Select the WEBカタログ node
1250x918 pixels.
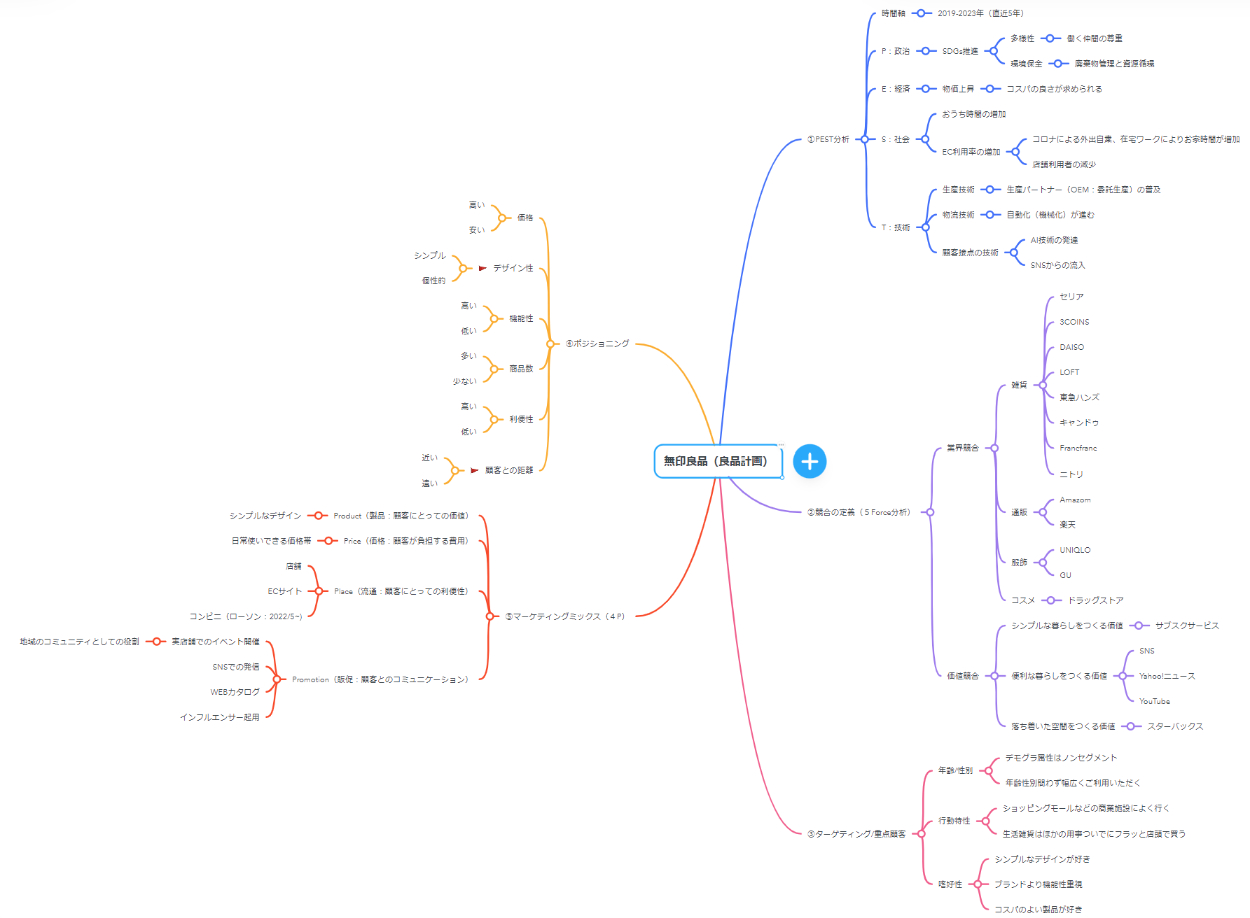click(x=235, y=691)
